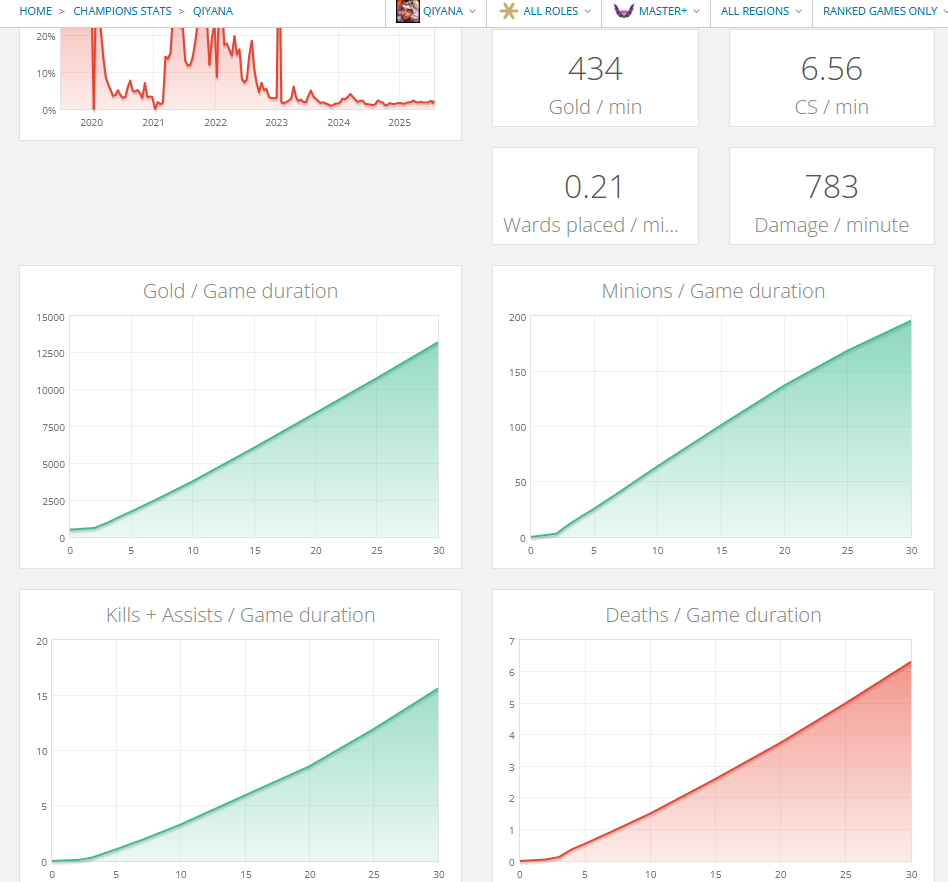Expand the ALL REGIONS dropdown
This screenshot has width=948, height=882.
(761, 11)
